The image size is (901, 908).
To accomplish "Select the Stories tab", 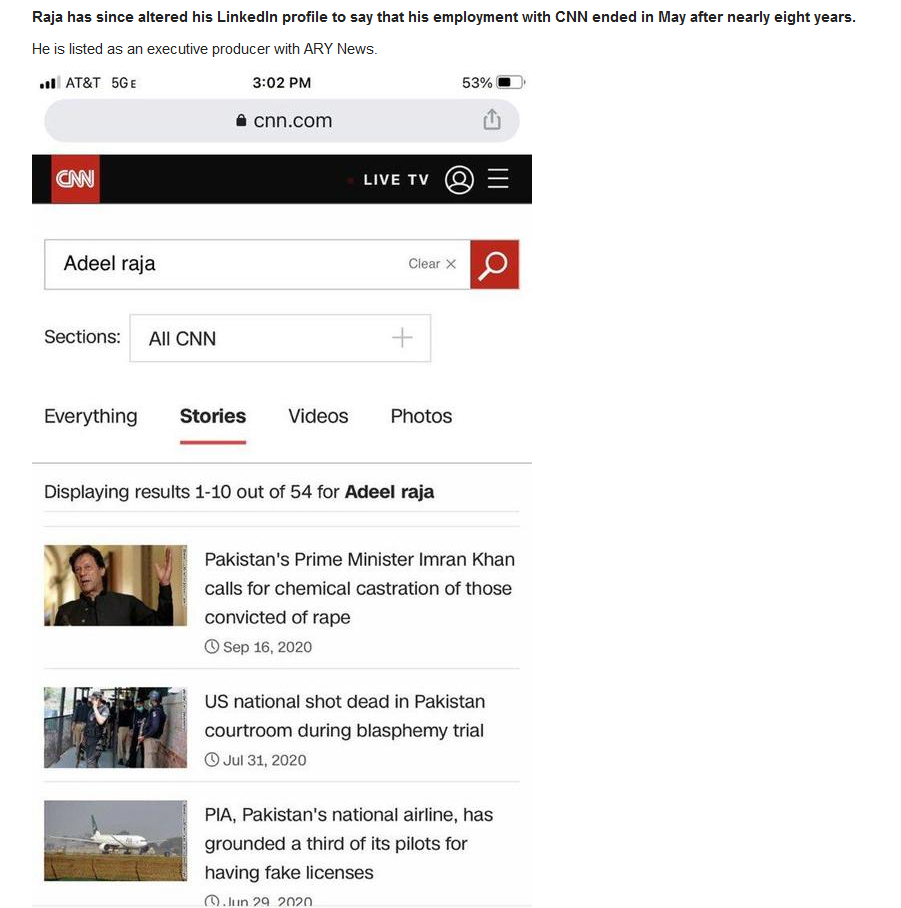I will [x=213, y=416].
